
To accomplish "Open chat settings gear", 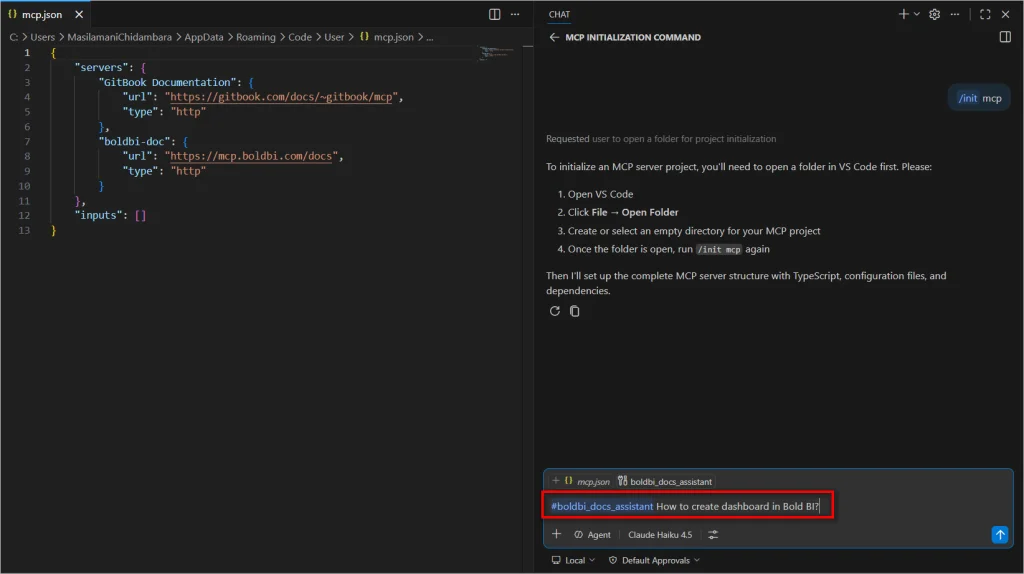I will tap(935, 14).
